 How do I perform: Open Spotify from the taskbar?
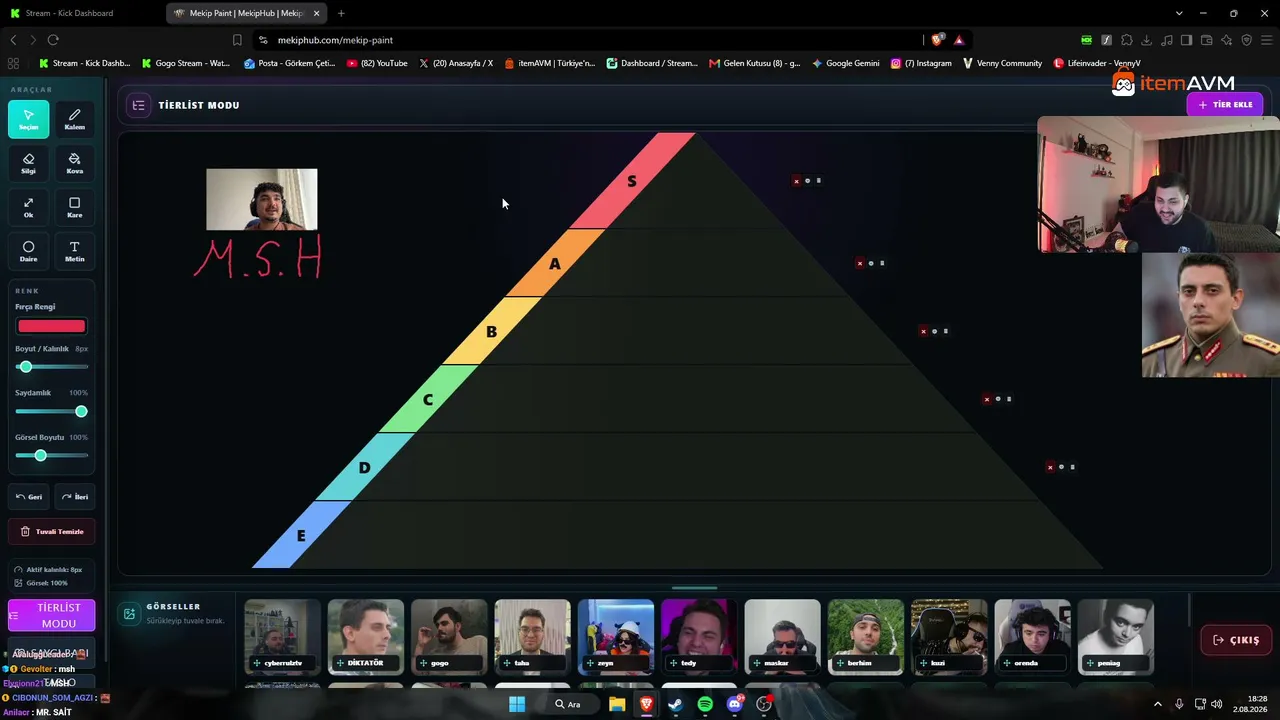(705, 704)
